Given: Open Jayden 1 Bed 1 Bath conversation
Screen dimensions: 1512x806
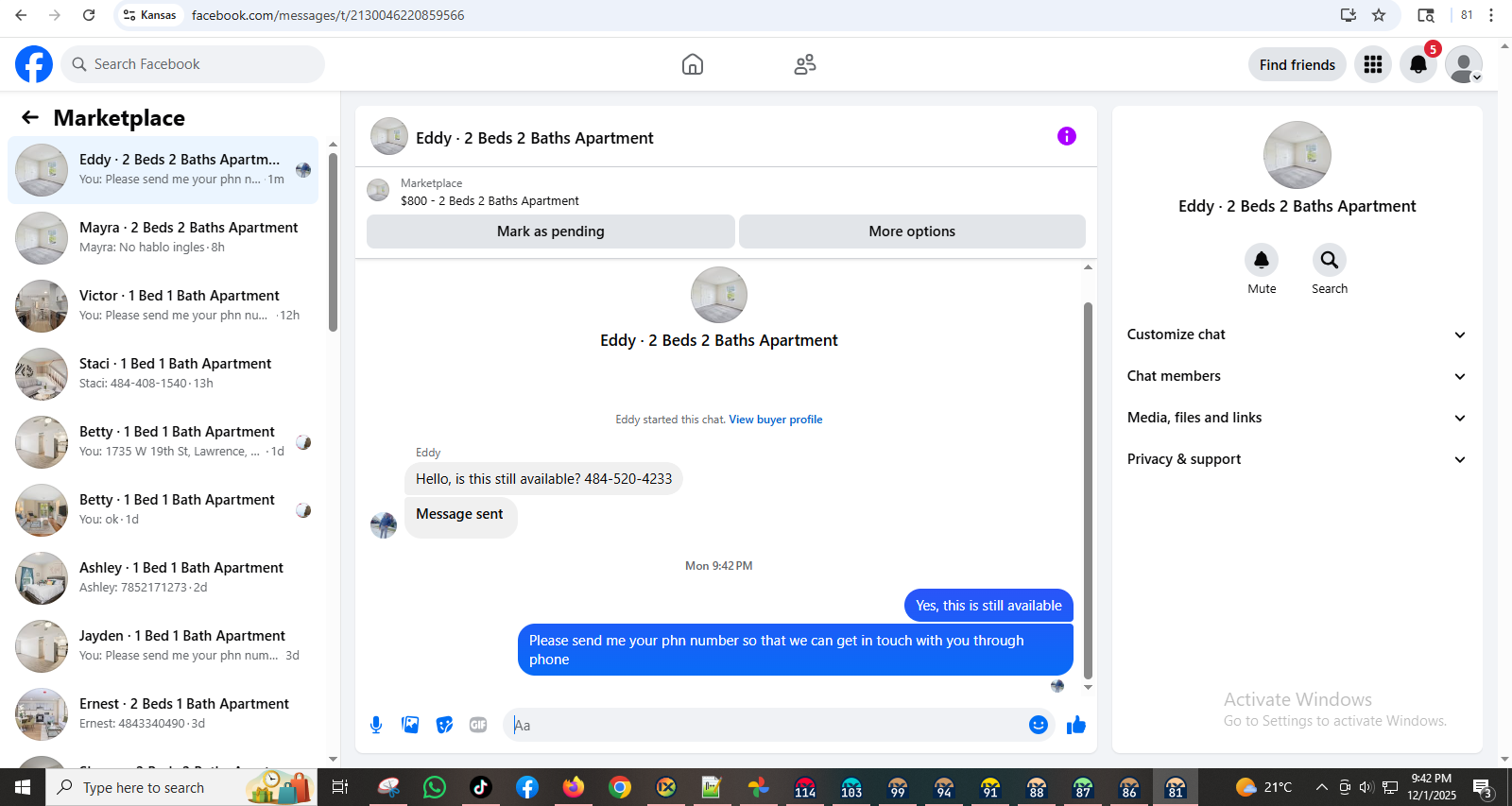Looking at the screenshot, I should click(x=163, y=646).
